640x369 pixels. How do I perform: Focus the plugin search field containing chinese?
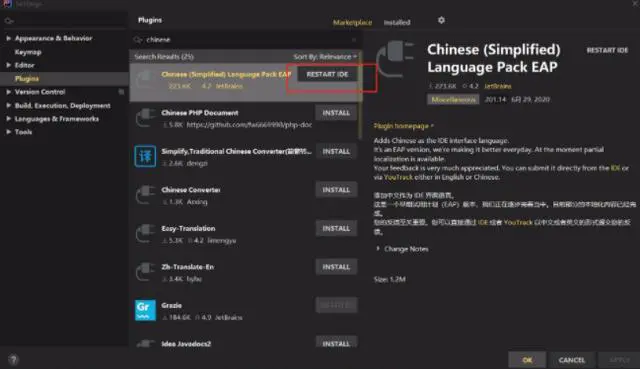click(x=247, y=40)
